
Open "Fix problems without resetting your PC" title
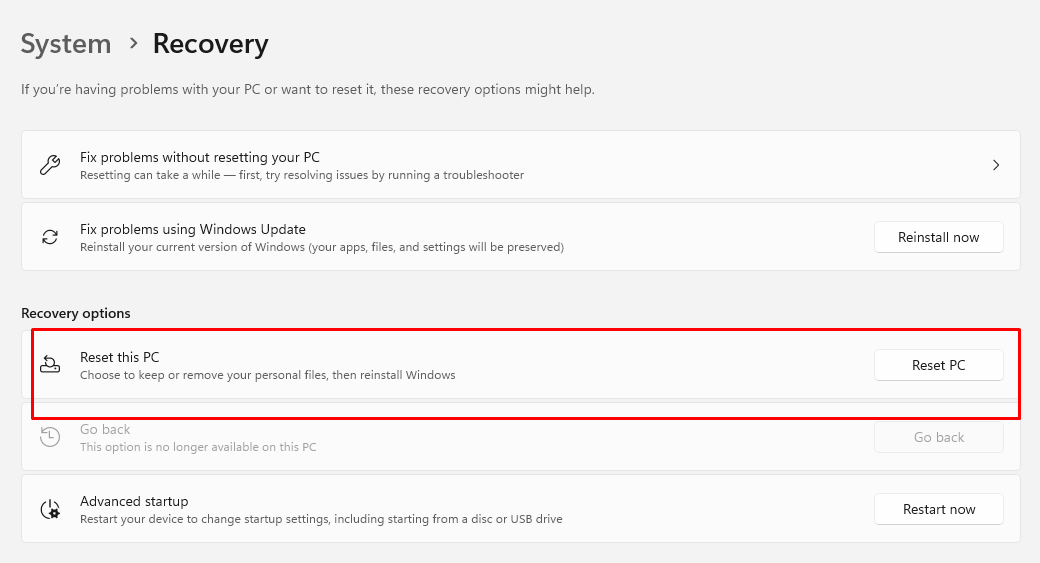[x=200, y=157]
